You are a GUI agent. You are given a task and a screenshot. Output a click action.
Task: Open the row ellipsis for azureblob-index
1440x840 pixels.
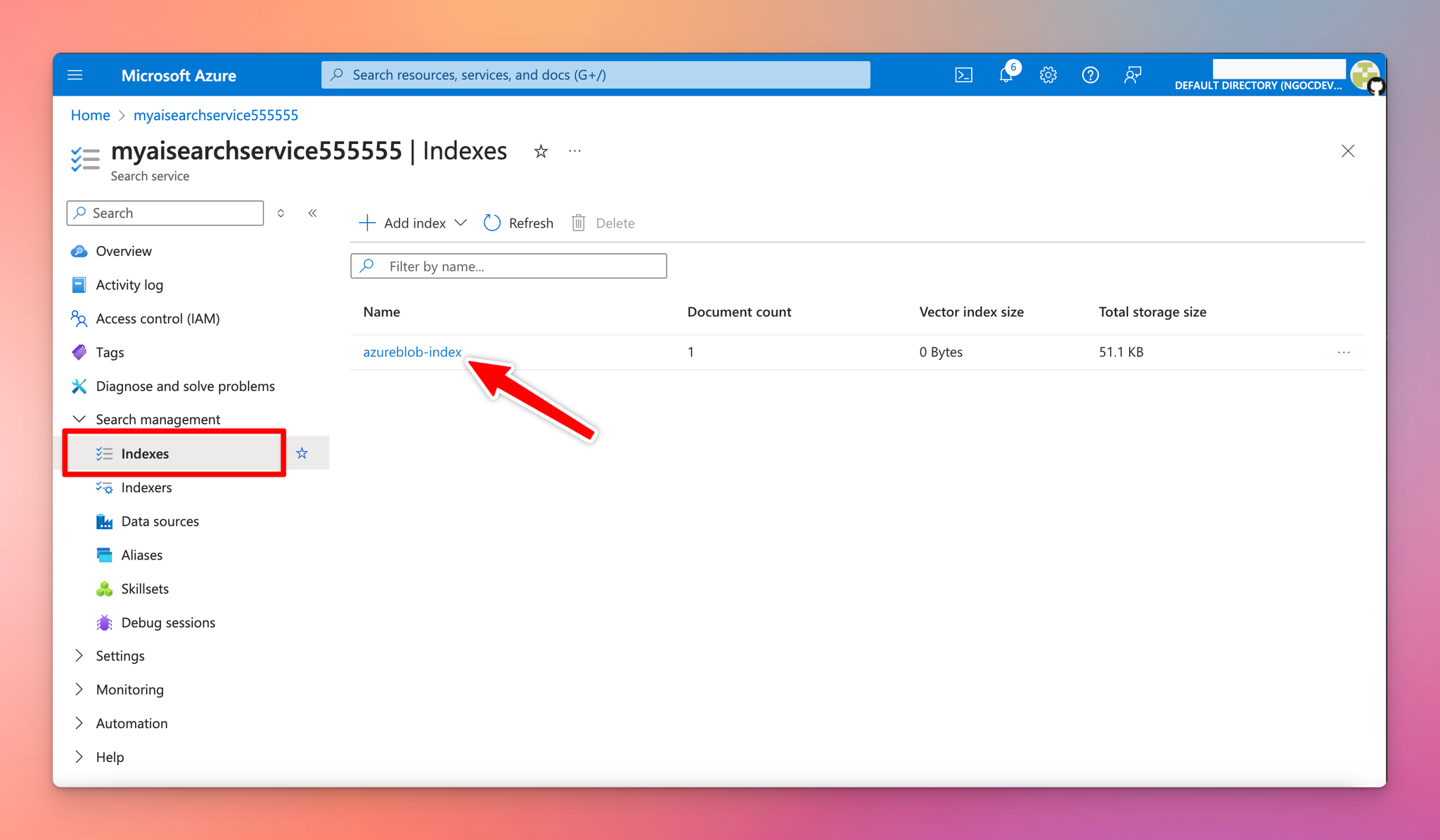tap(1344, 352)
